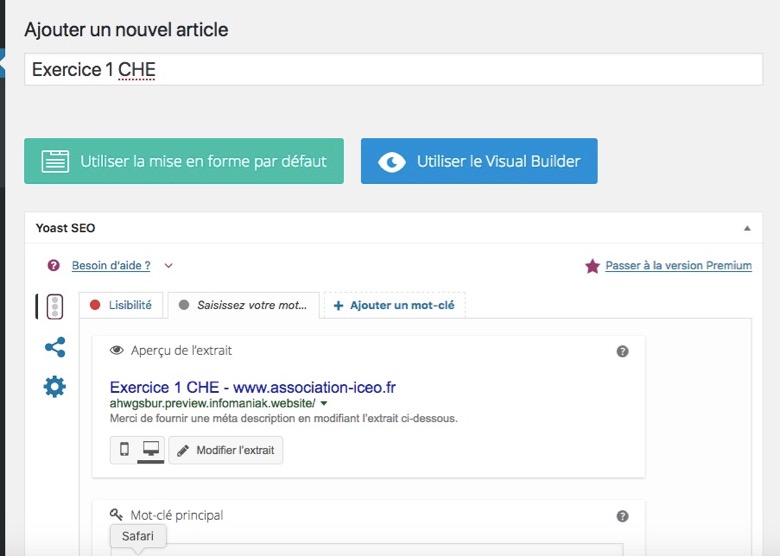Switch snippet preview to desktop view
780x556 pixels.
tap(151, 450)
